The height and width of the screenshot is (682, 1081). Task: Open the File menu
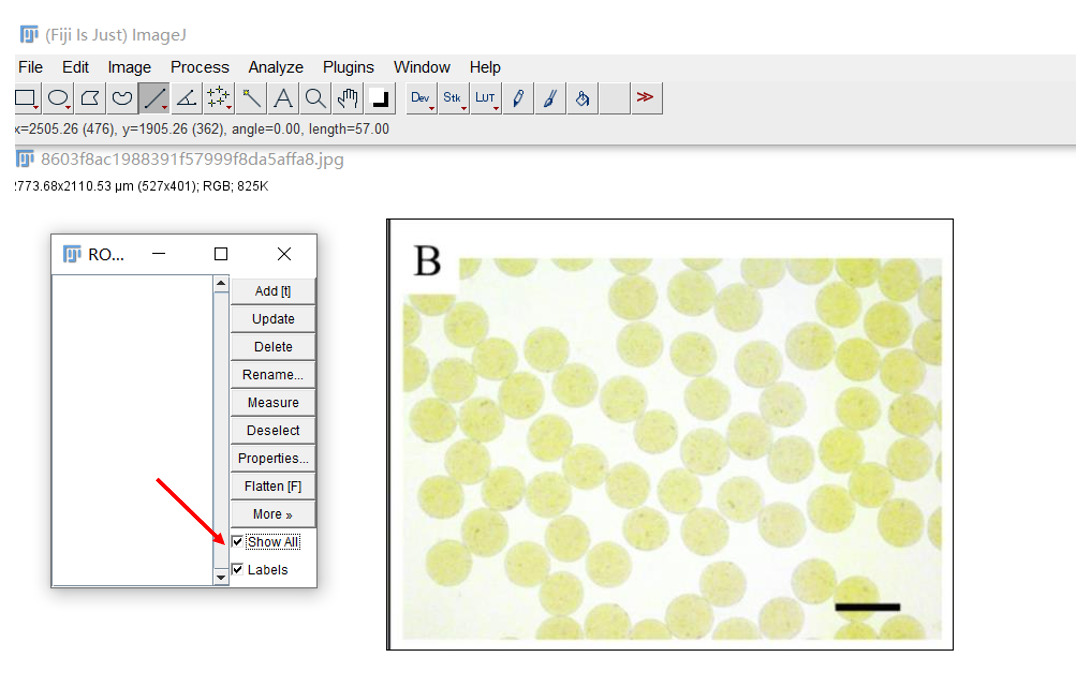pos(30,67)
